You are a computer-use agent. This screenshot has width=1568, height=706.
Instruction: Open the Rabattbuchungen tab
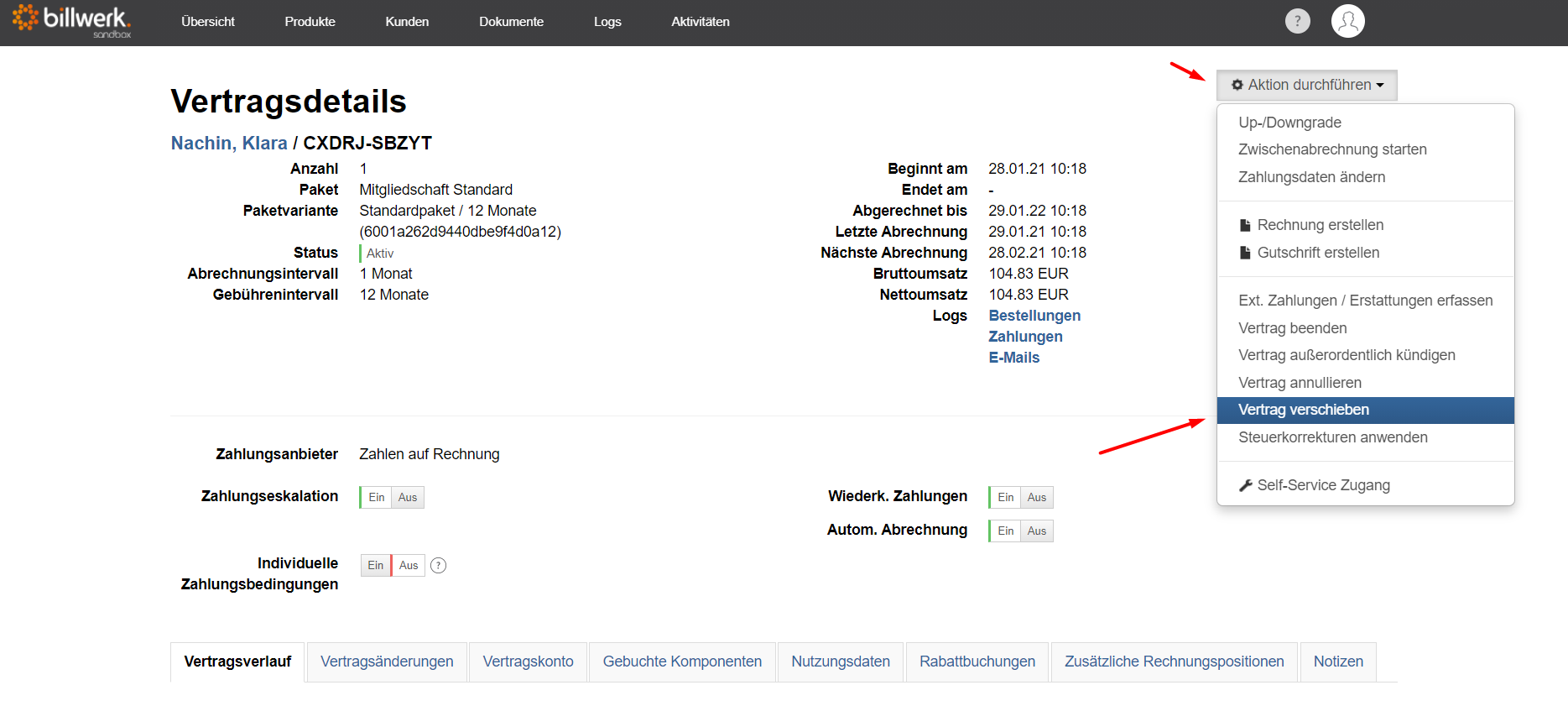tap(977, 662)
